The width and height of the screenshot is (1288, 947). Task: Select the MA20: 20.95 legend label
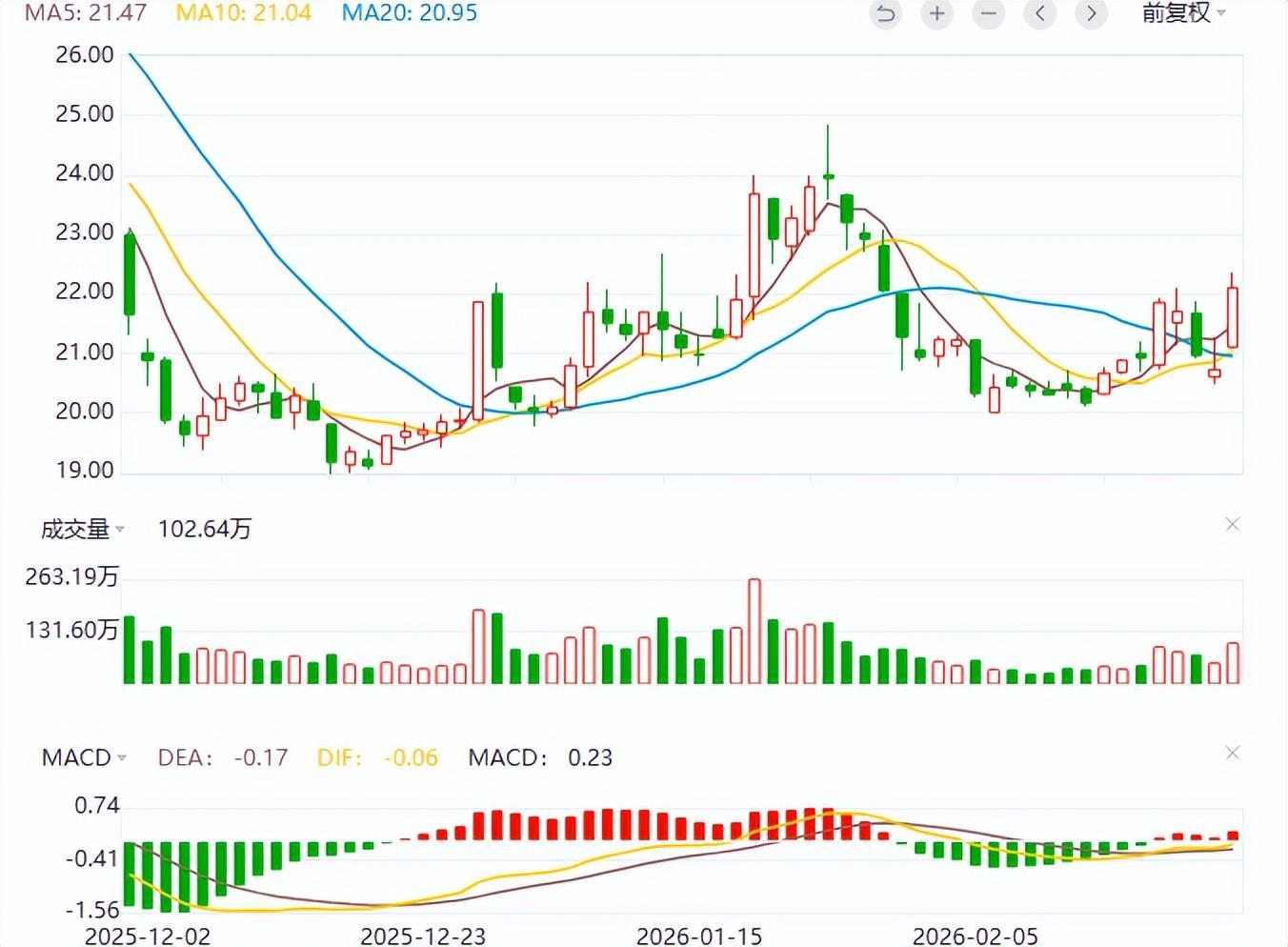tap(410, 13)
